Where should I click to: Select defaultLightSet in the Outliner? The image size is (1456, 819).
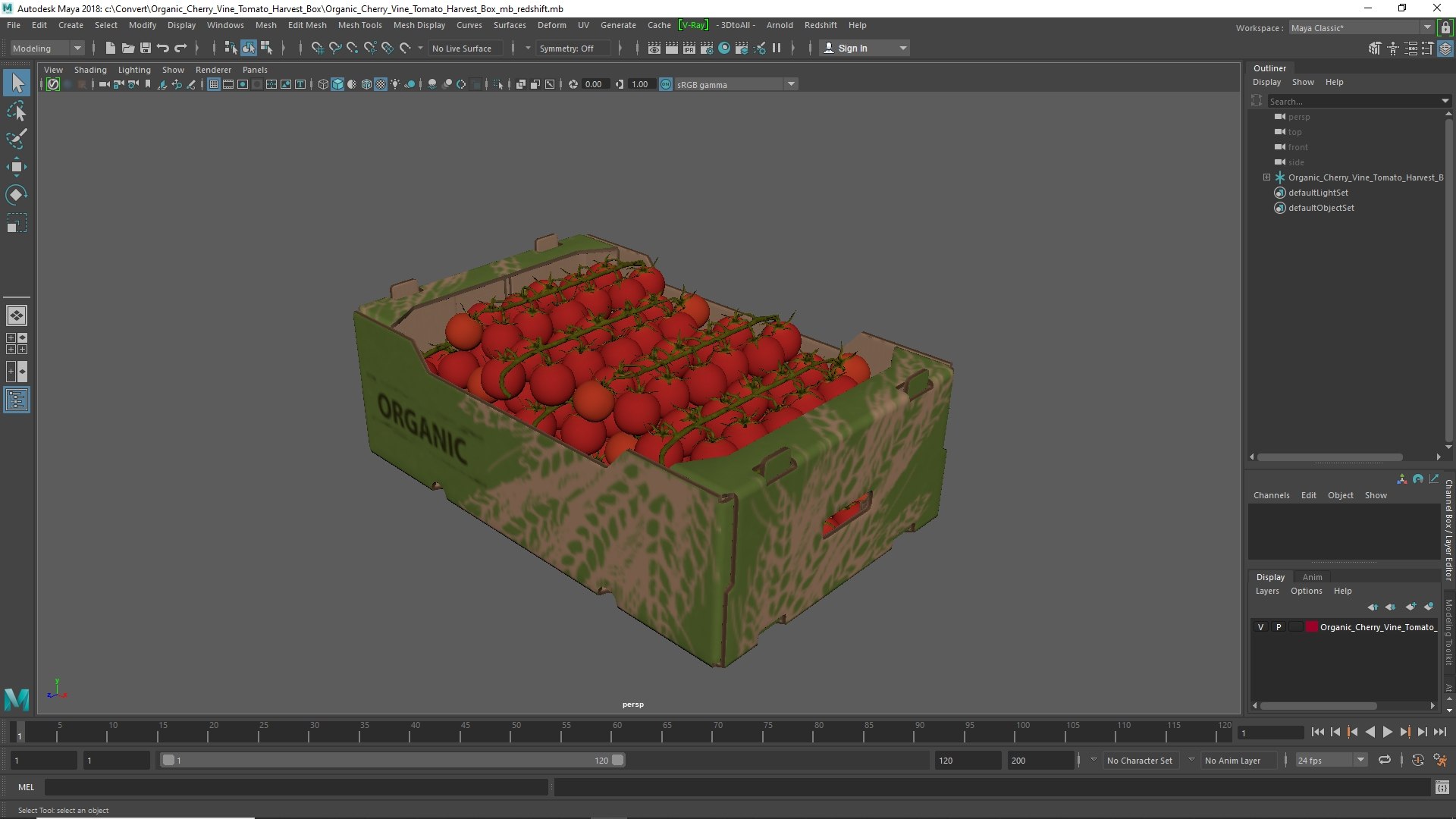[x=1318, y=193]
